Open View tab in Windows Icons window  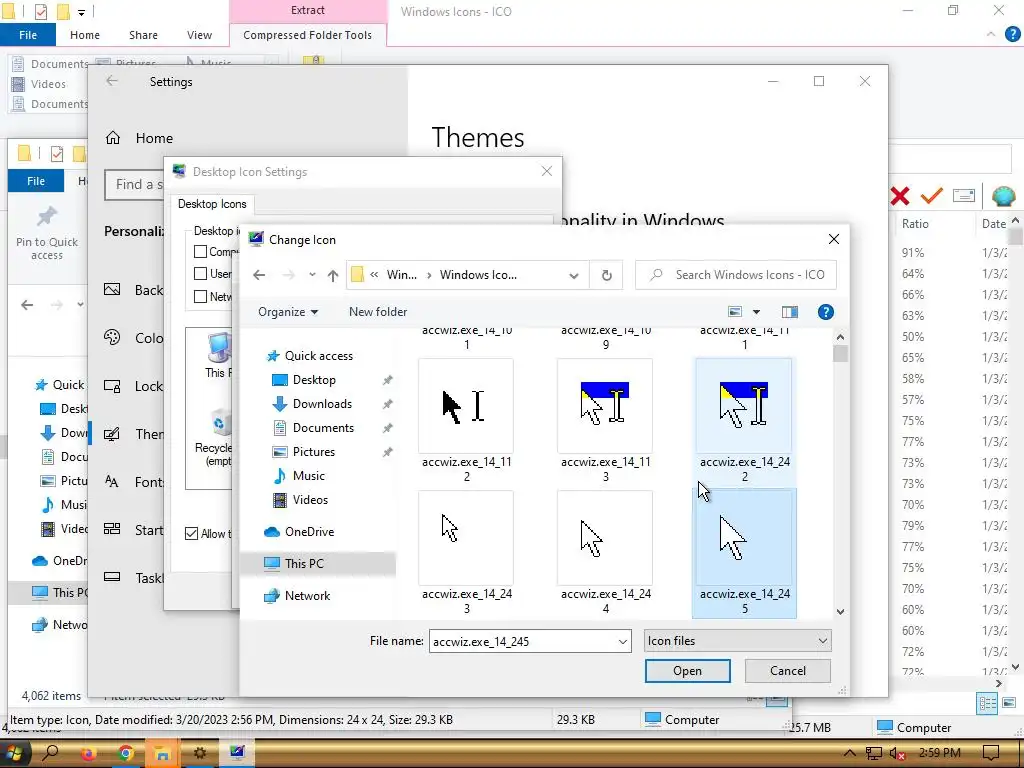pos(199,35)
